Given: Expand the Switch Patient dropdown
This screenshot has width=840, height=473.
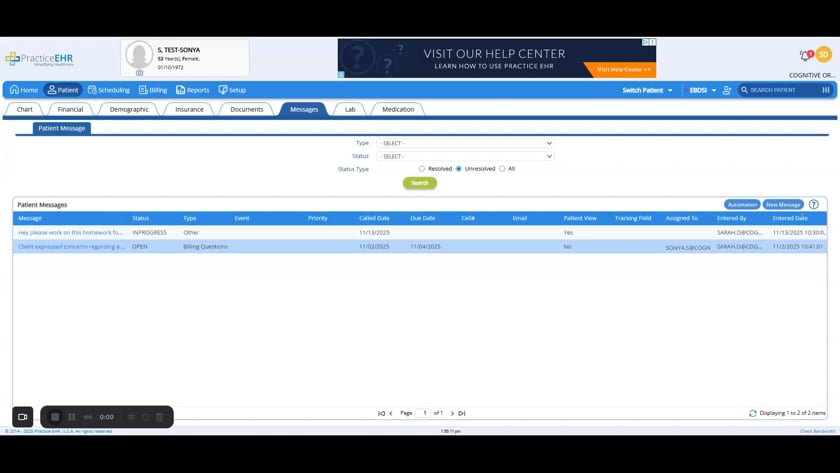Looking at the screenshot, I should (x=647, y=90).
